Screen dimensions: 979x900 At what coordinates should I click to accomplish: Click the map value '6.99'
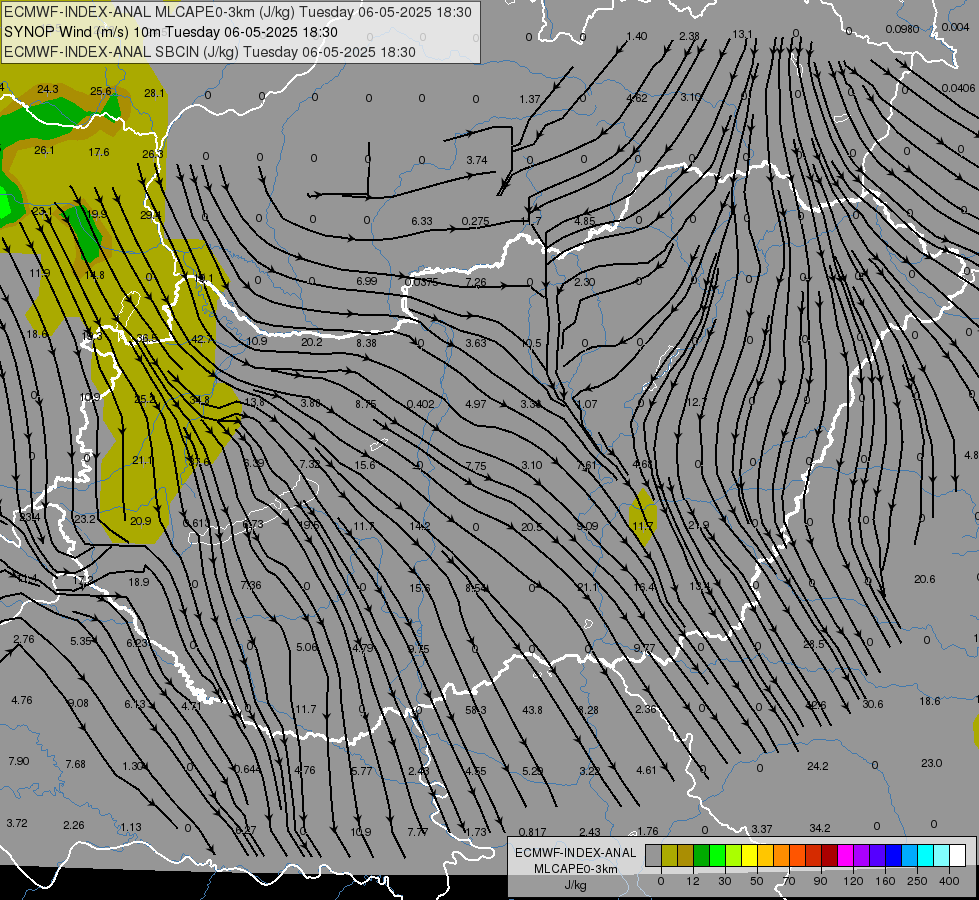tap(367, 281)
